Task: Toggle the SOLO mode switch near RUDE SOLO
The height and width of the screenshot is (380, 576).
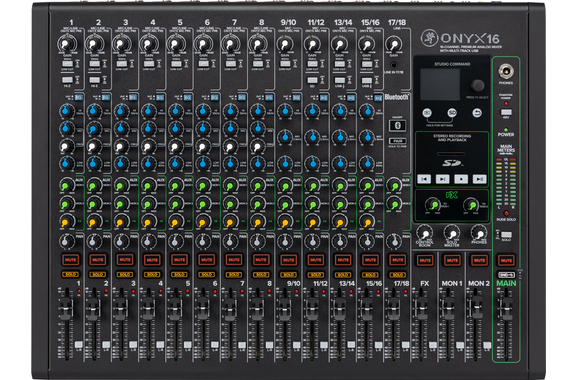Action: 506,235
